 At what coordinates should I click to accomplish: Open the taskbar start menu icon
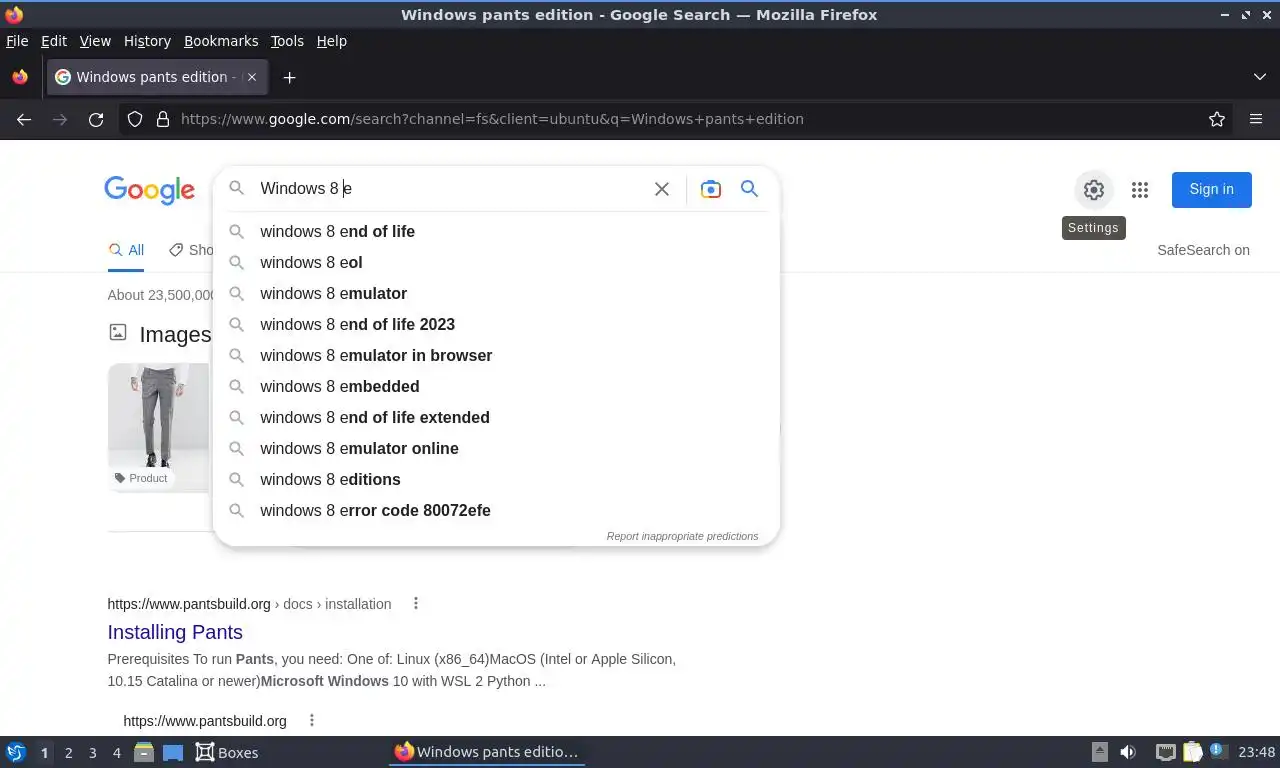15,752
